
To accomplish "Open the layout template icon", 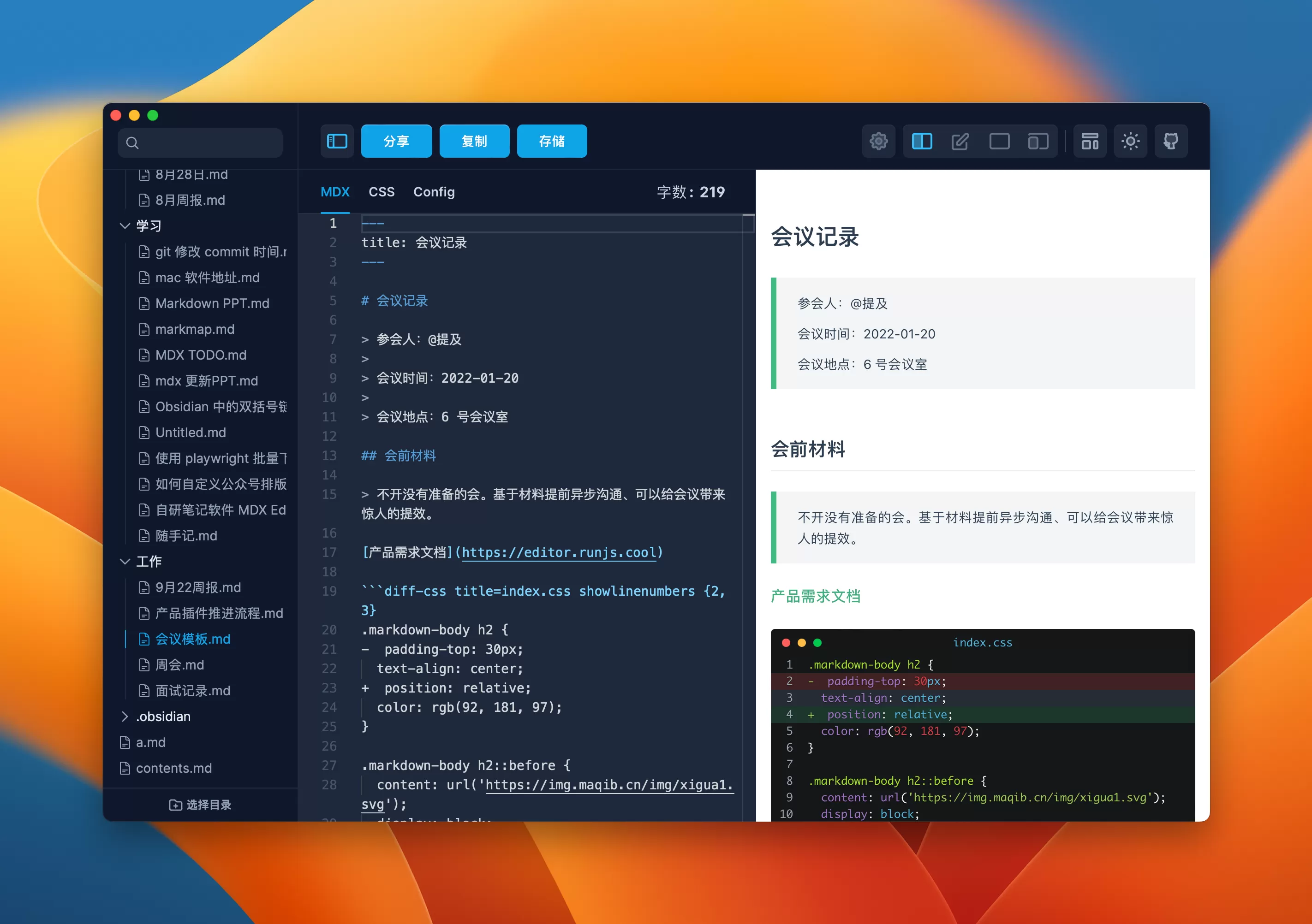I will pyautogui.click(x=1090, y=141).
